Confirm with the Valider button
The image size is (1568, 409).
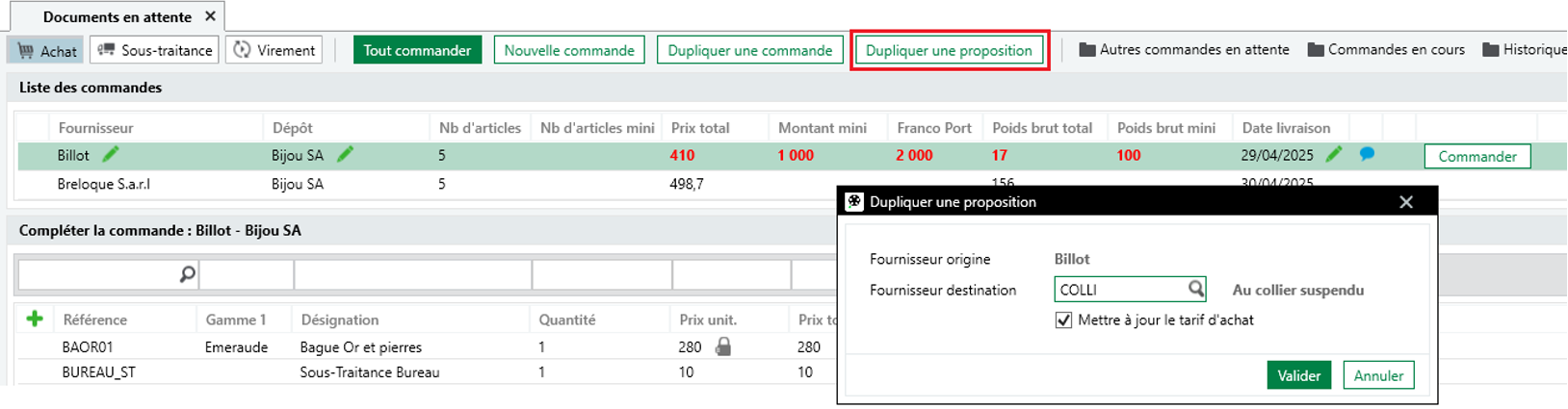tap(1298, 375)
